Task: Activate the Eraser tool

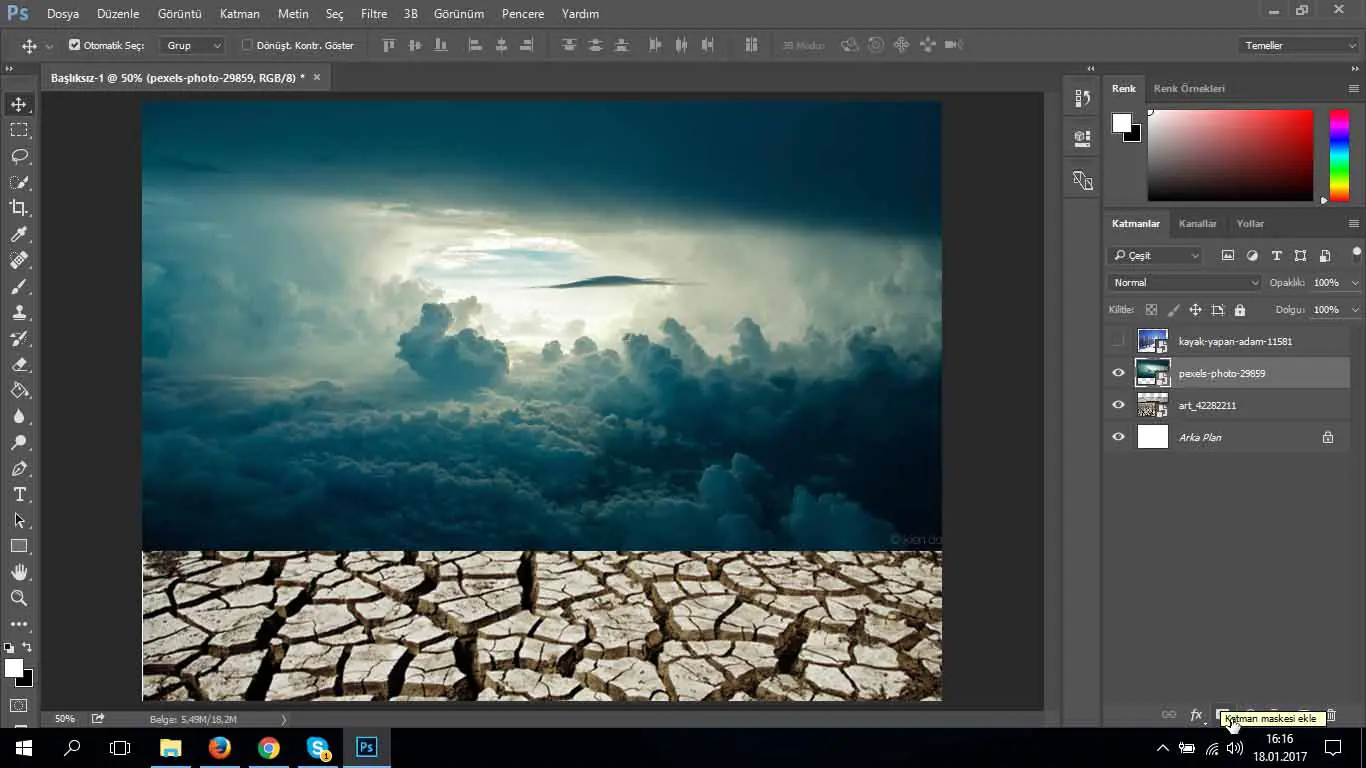Action: point(19,364)
